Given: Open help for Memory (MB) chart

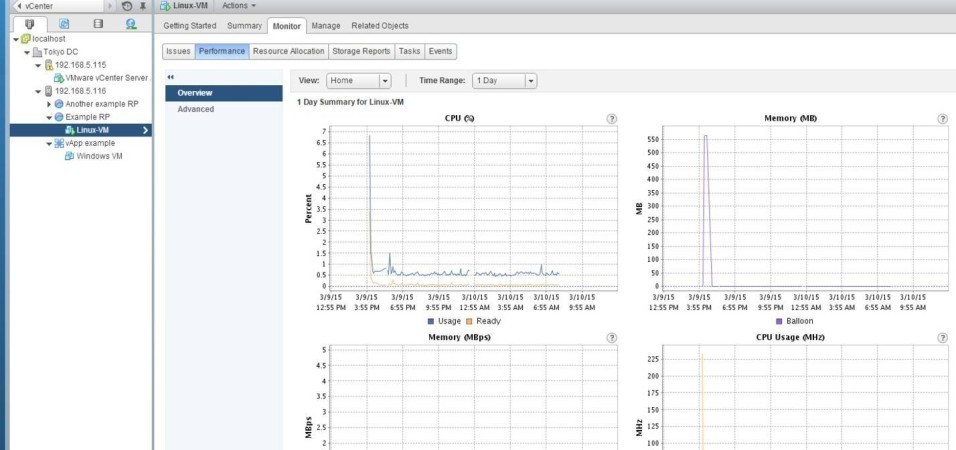Looking at the screenshot, I should [x=943, y=119].
